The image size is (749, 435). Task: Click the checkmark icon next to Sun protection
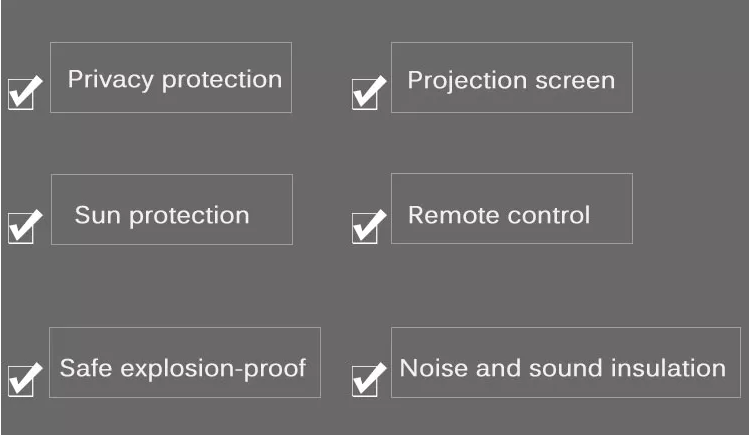click(x=26, y=225)
